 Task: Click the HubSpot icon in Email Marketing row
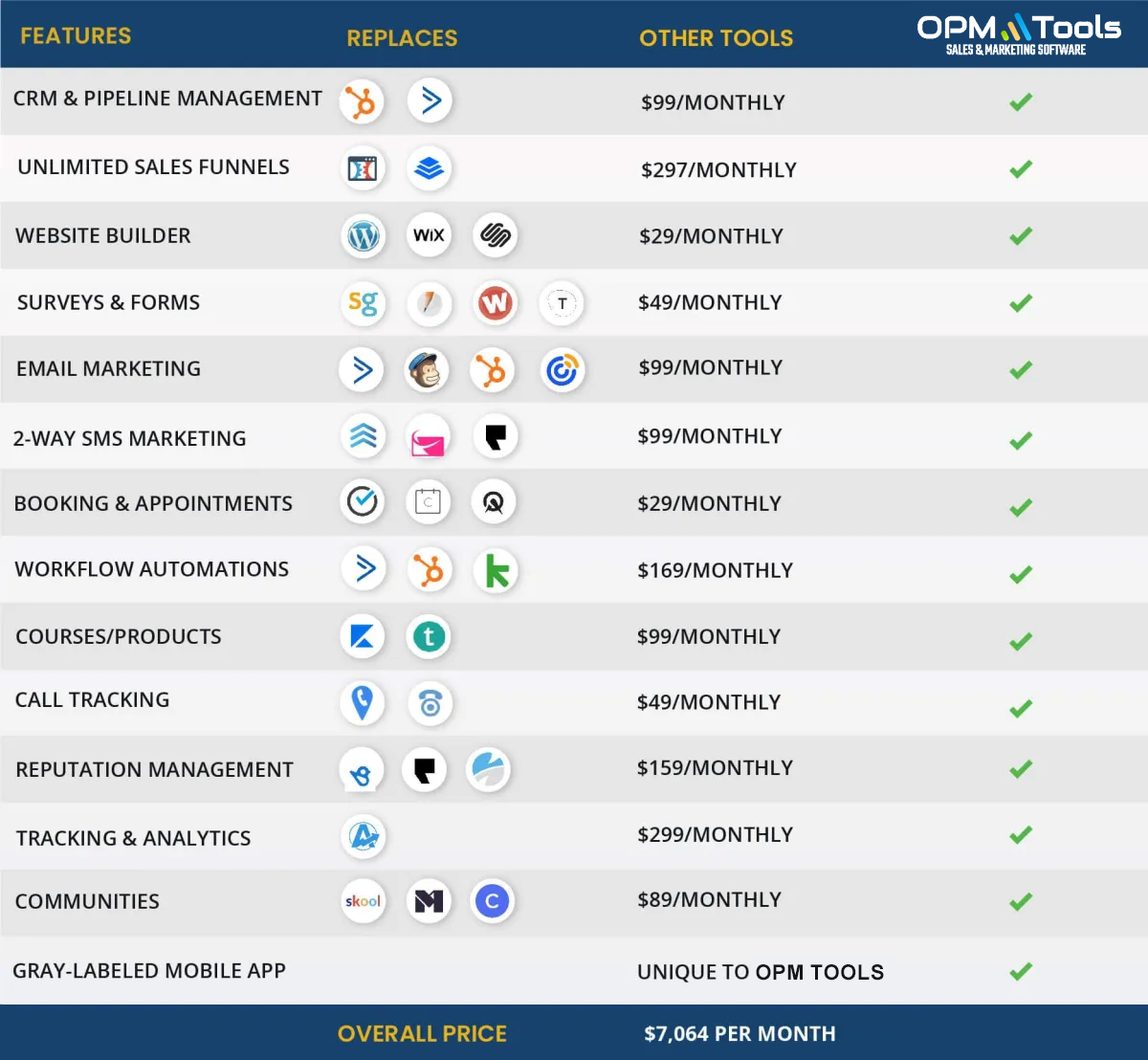pos(493,370)
